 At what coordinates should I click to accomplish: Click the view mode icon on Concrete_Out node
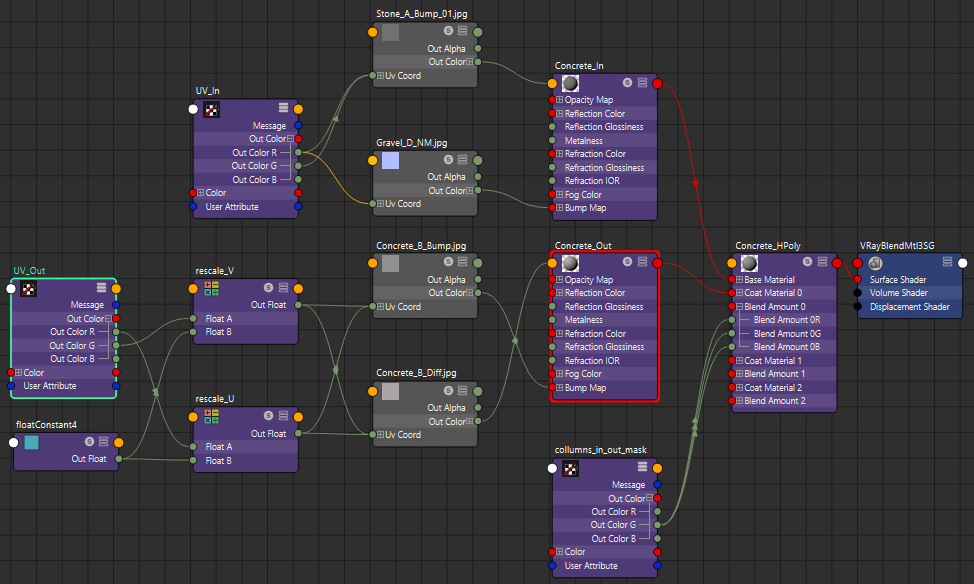click(x=642, y=262)
